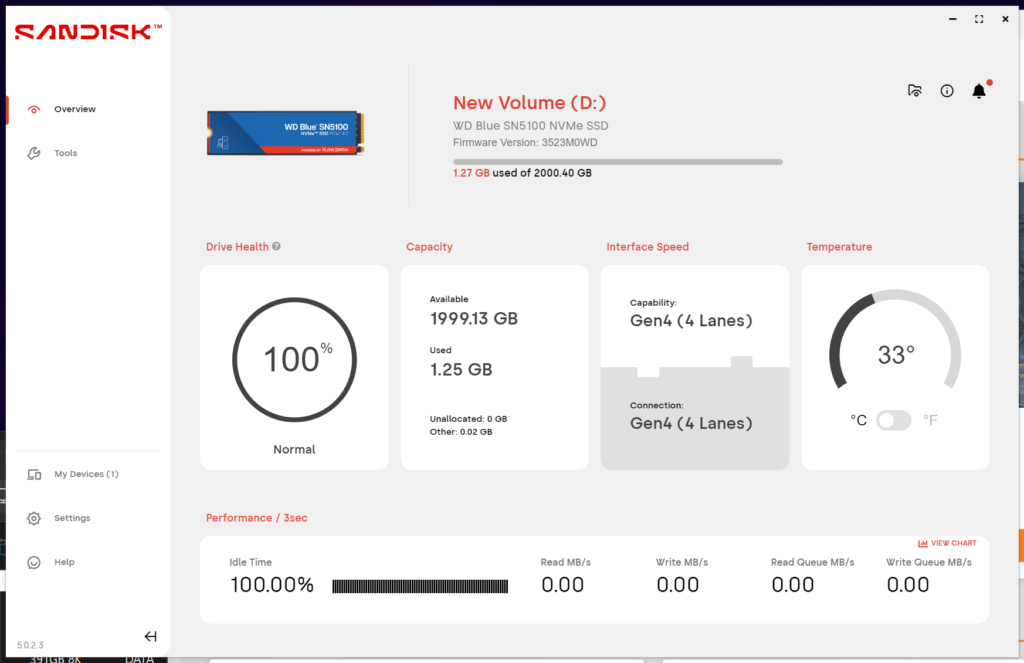
Task: Click the Temperature section heading
Action: (x=839, y=247)
